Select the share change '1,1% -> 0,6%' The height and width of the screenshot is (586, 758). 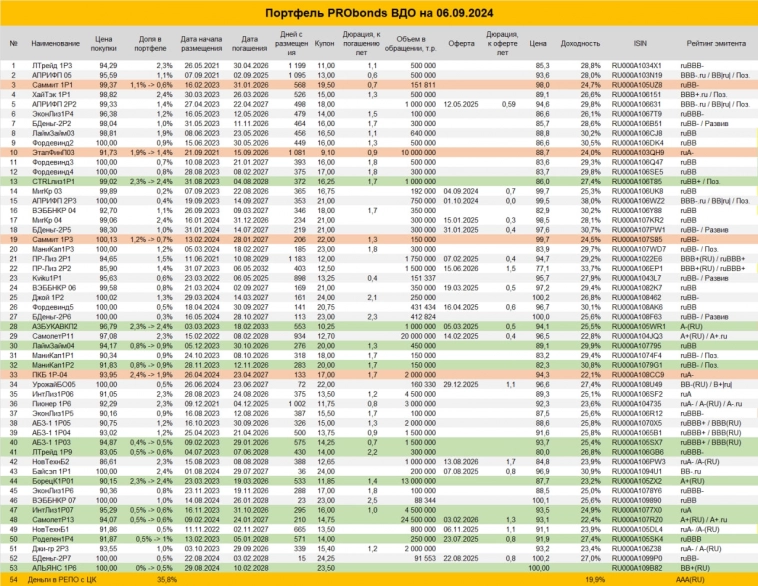151,85
